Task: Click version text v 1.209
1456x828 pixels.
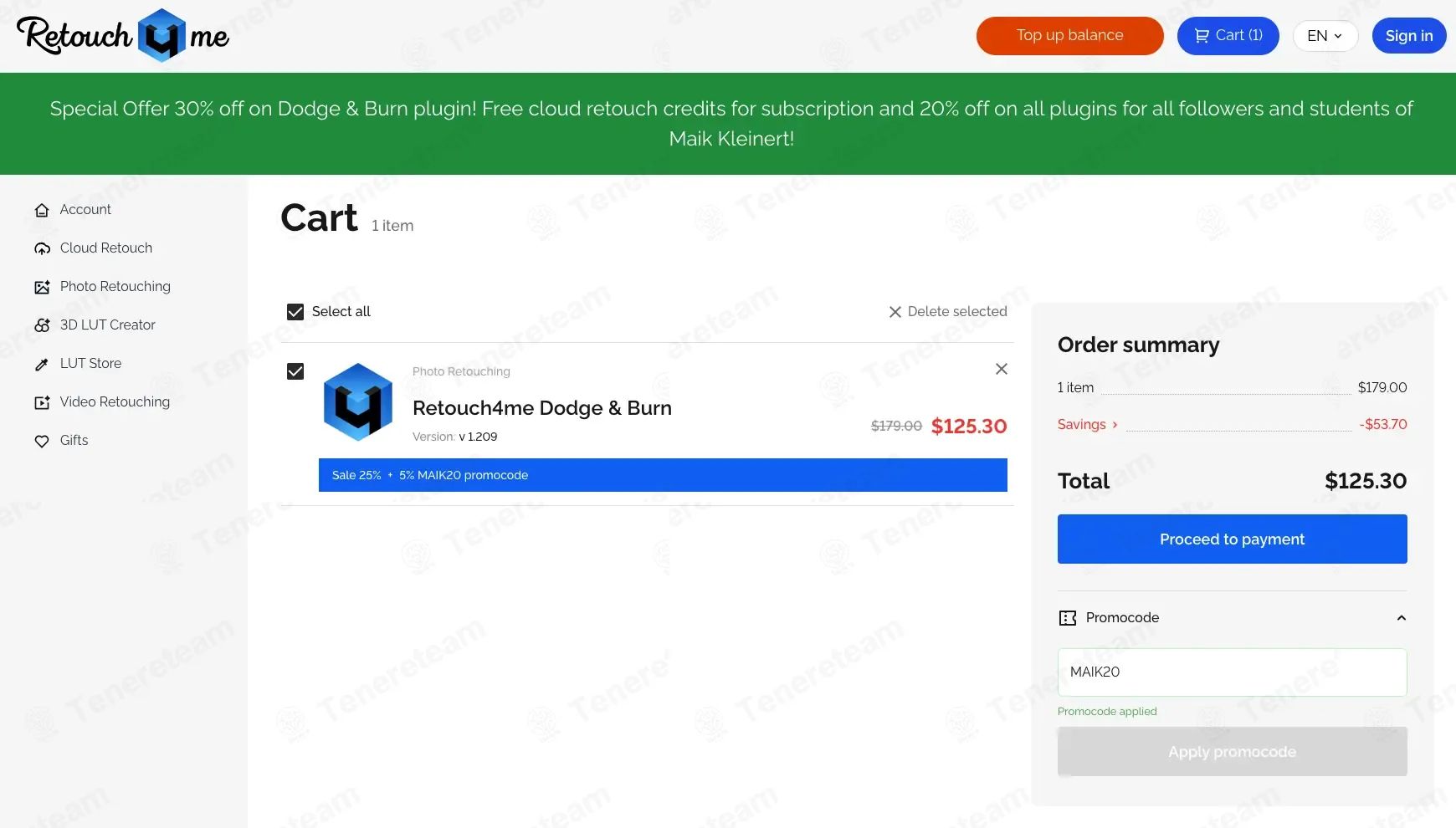Action: 478,437
